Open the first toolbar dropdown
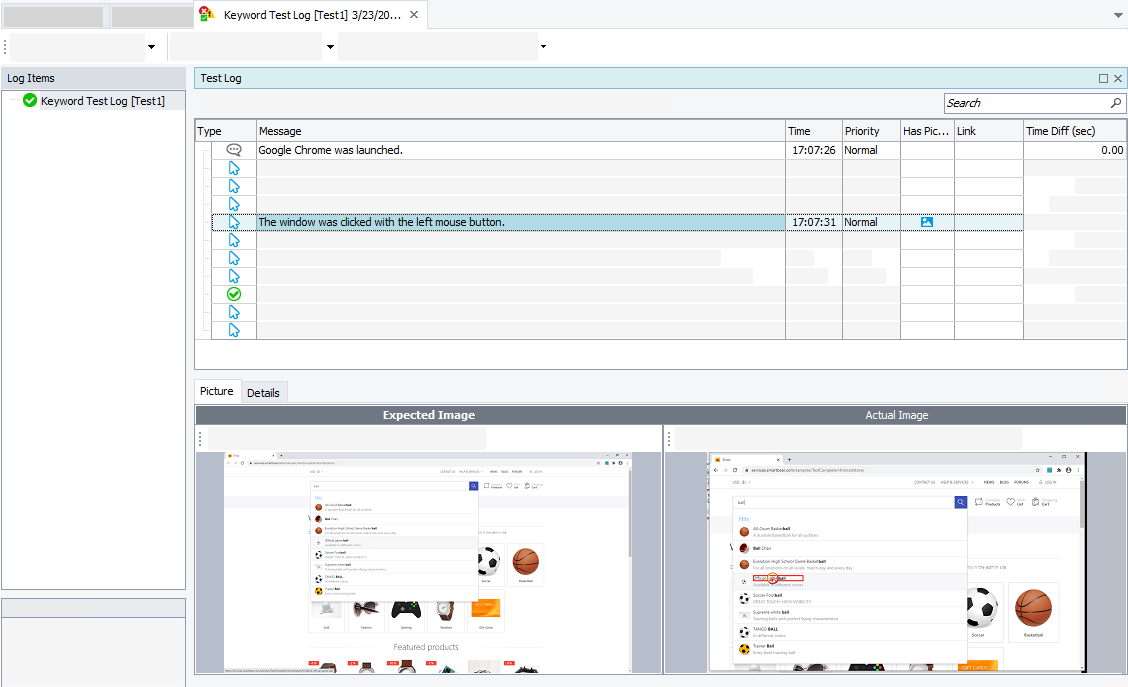This screenshot has width=1128, height=687. pos(151,46)
